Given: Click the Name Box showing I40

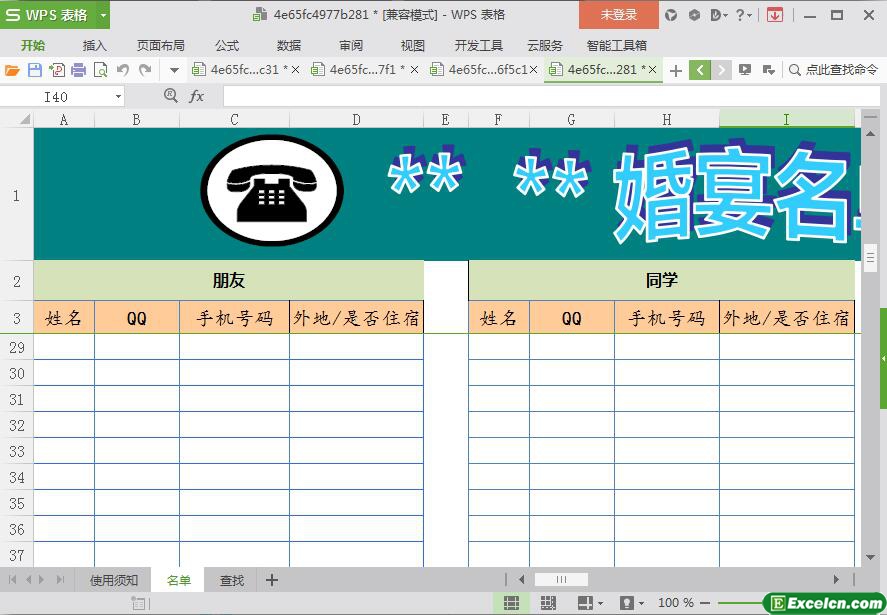Looking at the screenshot, I should coord(55,97).
